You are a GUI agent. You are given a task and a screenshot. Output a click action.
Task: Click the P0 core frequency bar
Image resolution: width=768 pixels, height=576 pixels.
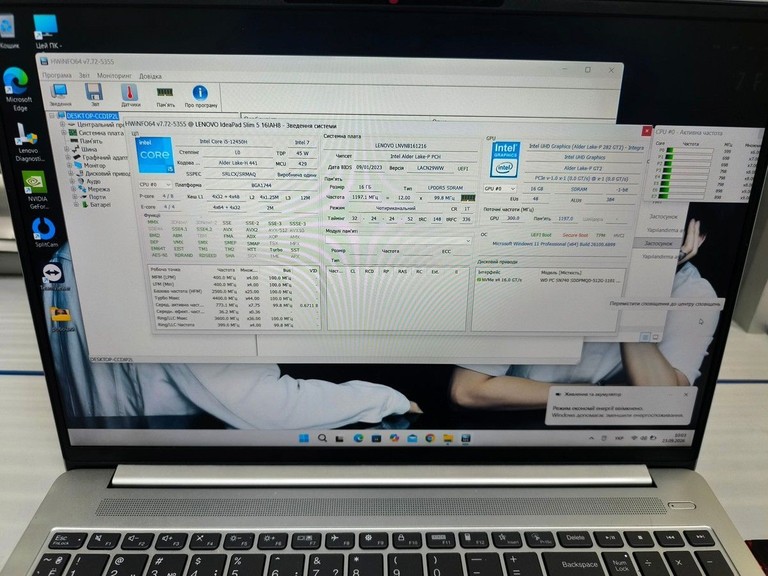tap(688, 151)
